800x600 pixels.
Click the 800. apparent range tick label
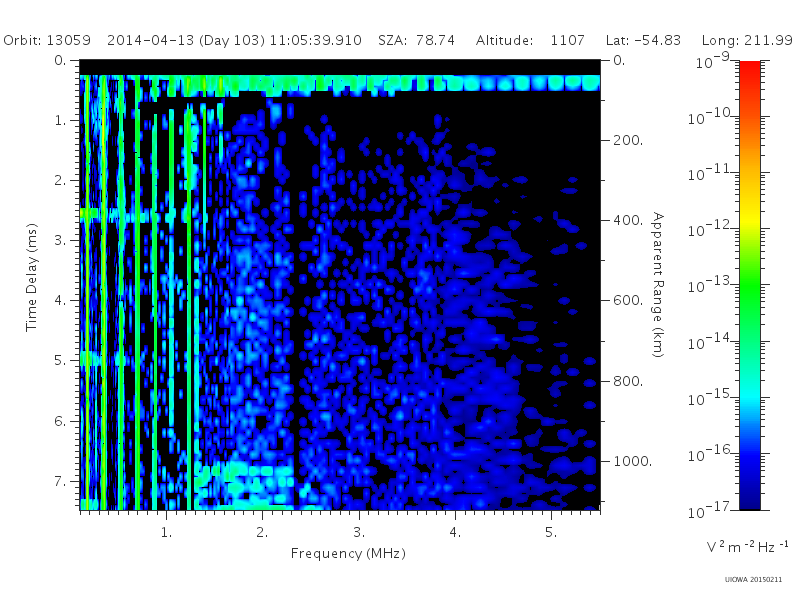pos(628,381)
